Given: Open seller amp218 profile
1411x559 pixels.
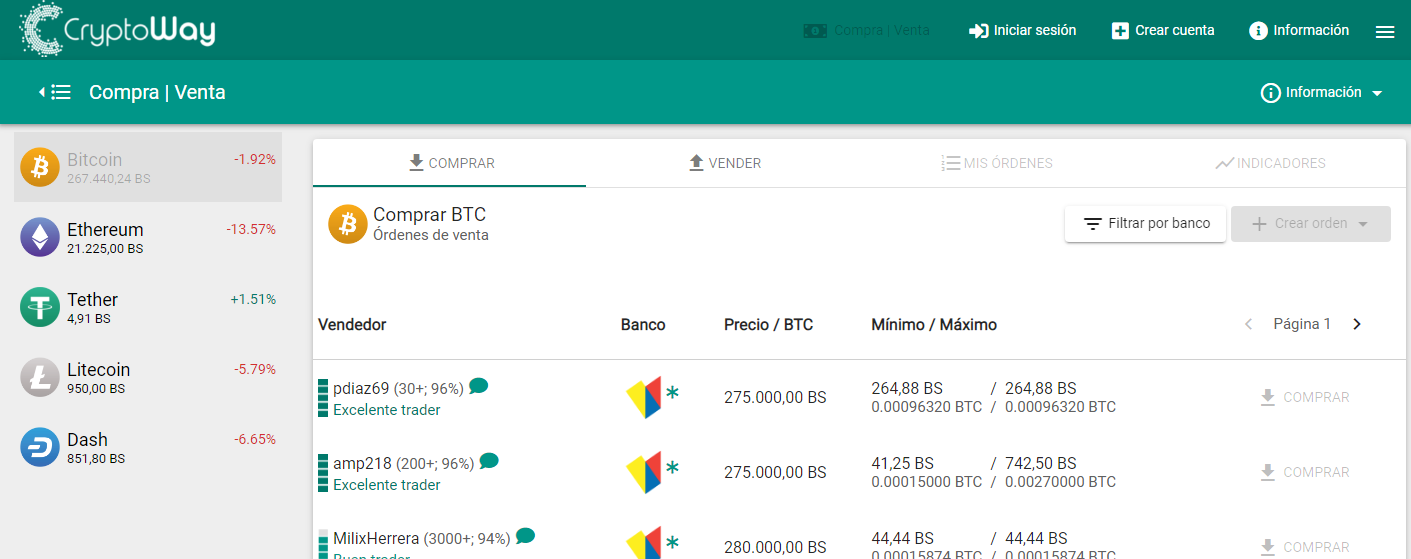Looking at the screenshot, I should (362, 463).
